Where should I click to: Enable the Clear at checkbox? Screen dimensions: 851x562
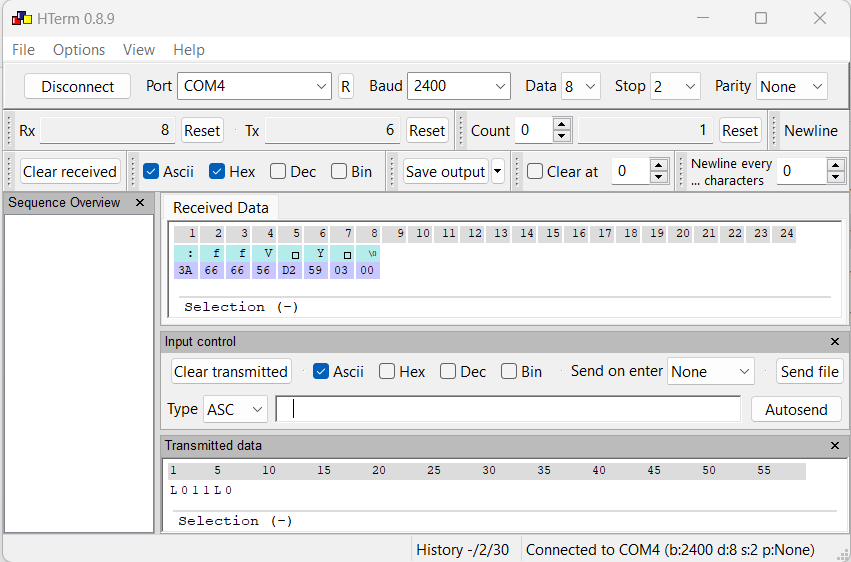[x=535, y=171]
